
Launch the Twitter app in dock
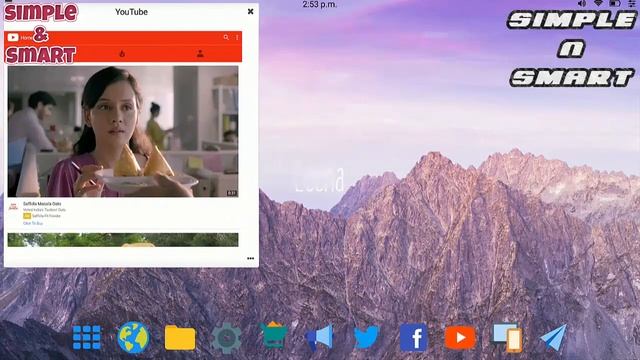pos(366,338)
